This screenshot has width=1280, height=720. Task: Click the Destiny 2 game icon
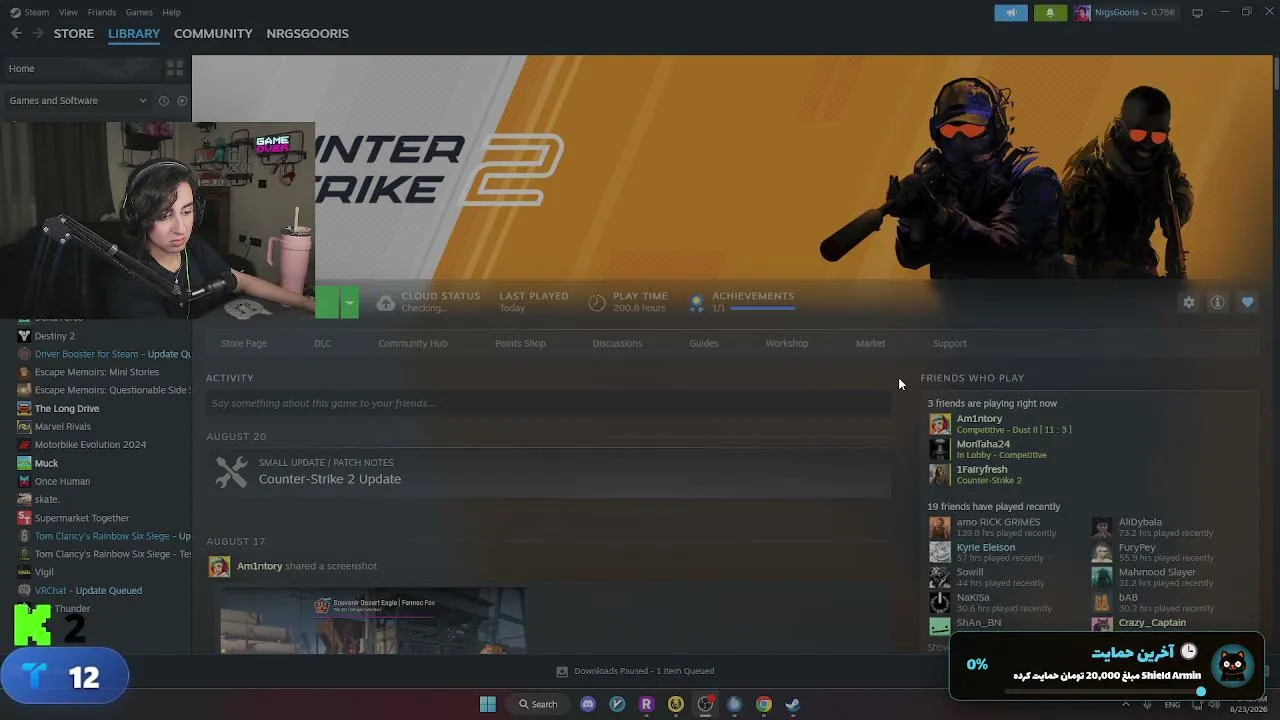point(24,336)
